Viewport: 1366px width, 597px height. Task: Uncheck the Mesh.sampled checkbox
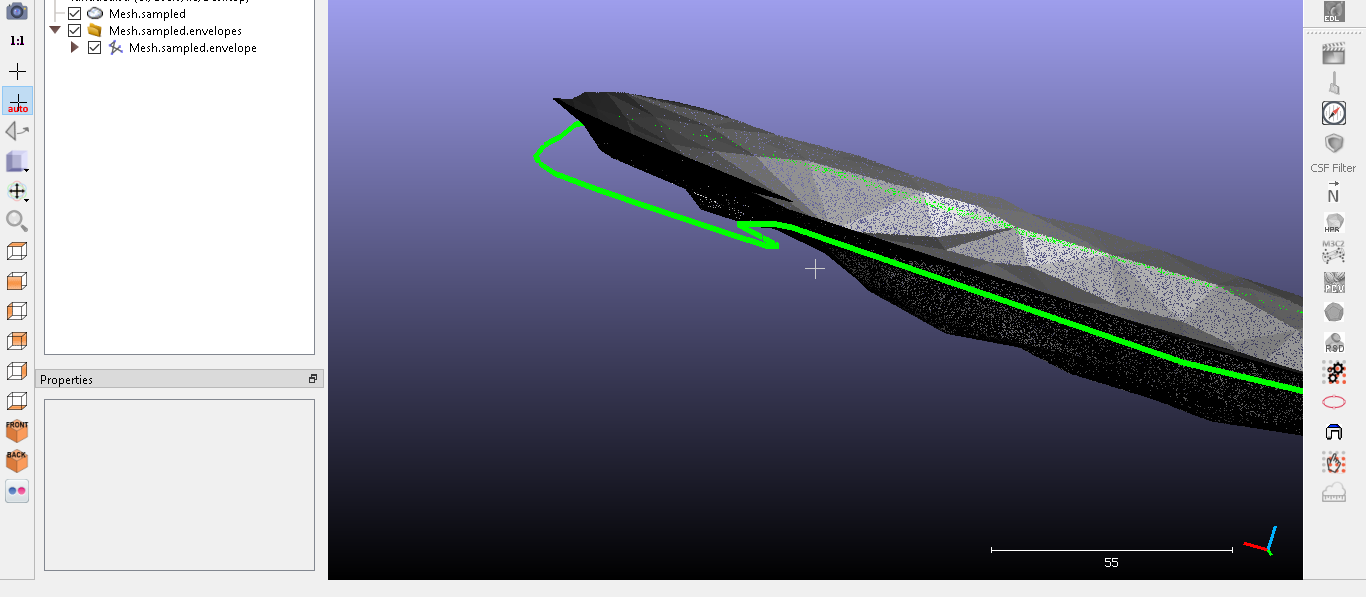tap(75, 14)
